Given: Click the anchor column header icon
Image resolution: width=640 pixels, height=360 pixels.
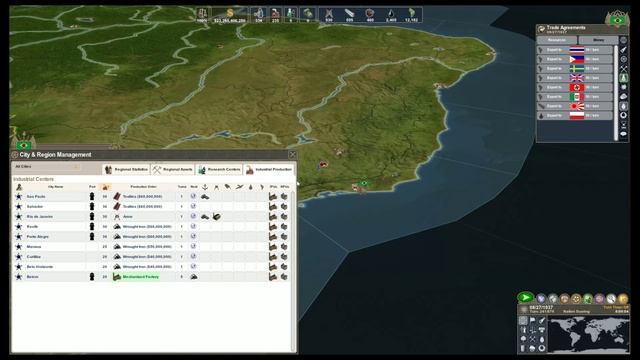Looking at the screenshot, I should click(x=205, y=187).
